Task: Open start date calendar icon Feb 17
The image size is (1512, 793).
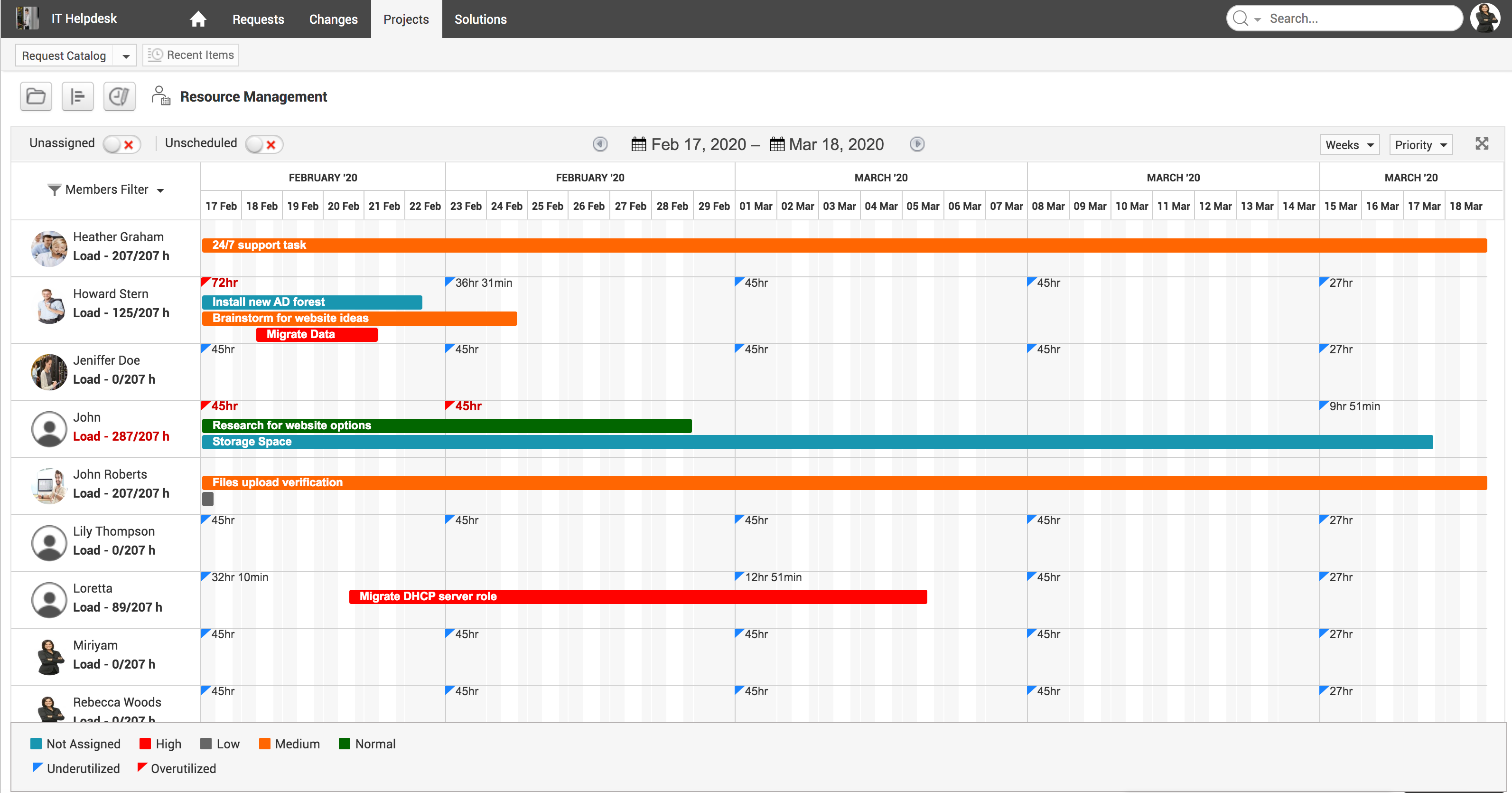Action: (x=639, y=144)
